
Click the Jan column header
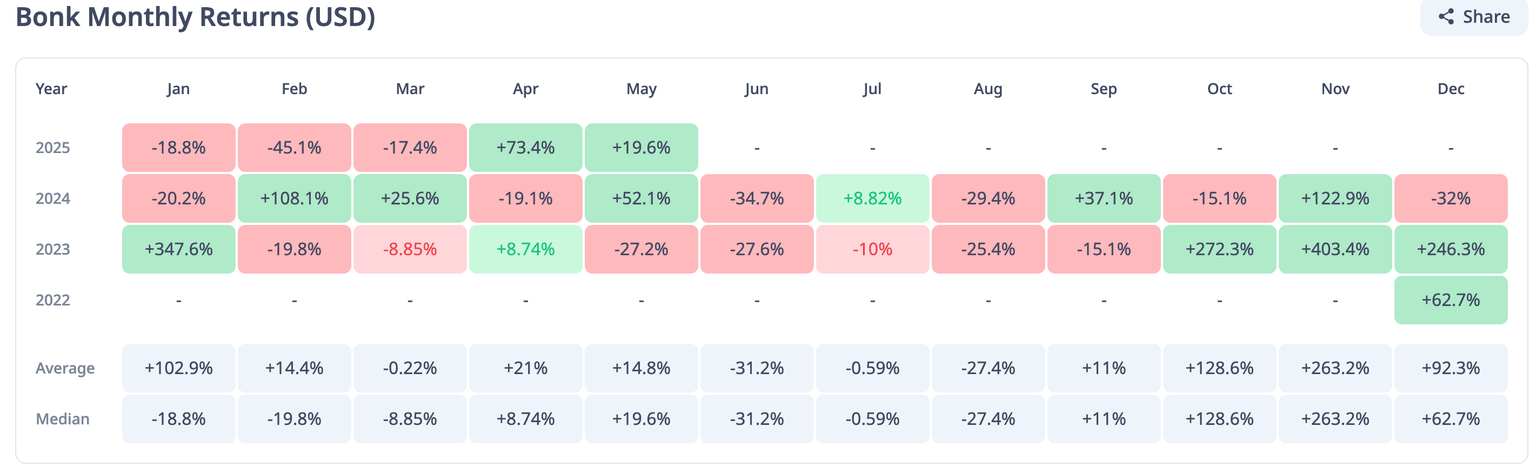[x=178, y=89]
